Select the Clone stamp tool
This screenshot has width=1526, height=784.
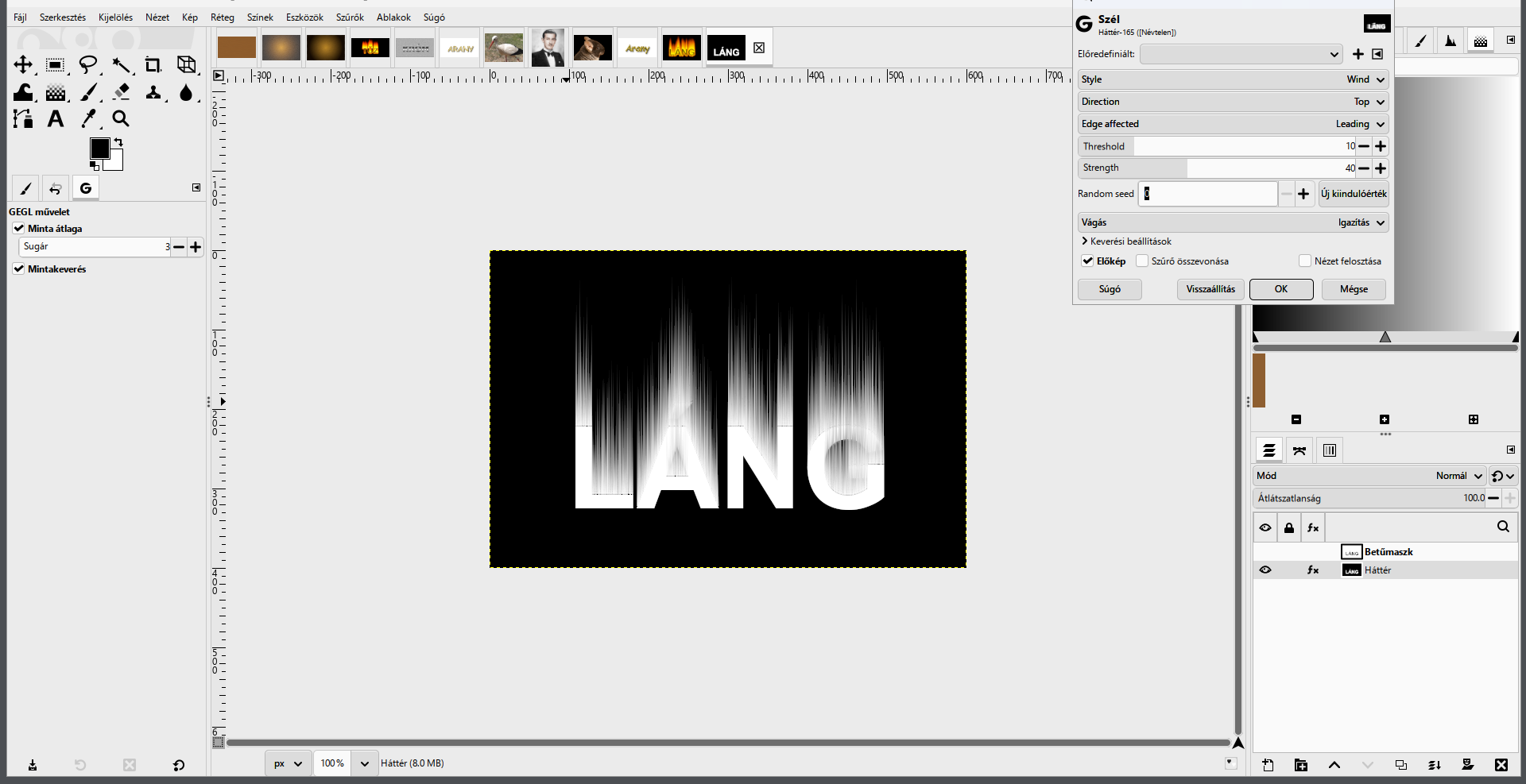pyautogui.click(x=153, y=93)
